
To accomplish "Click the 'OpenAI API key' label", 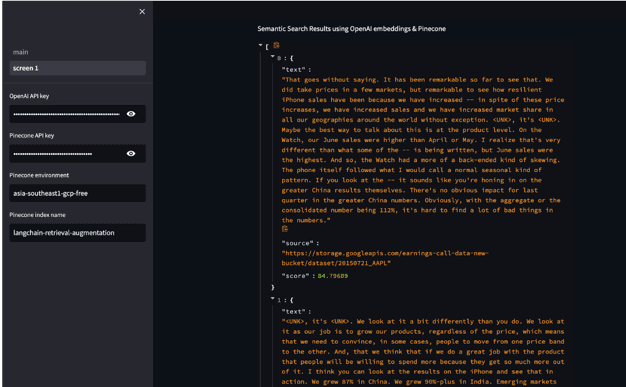I will coord(29,96).
